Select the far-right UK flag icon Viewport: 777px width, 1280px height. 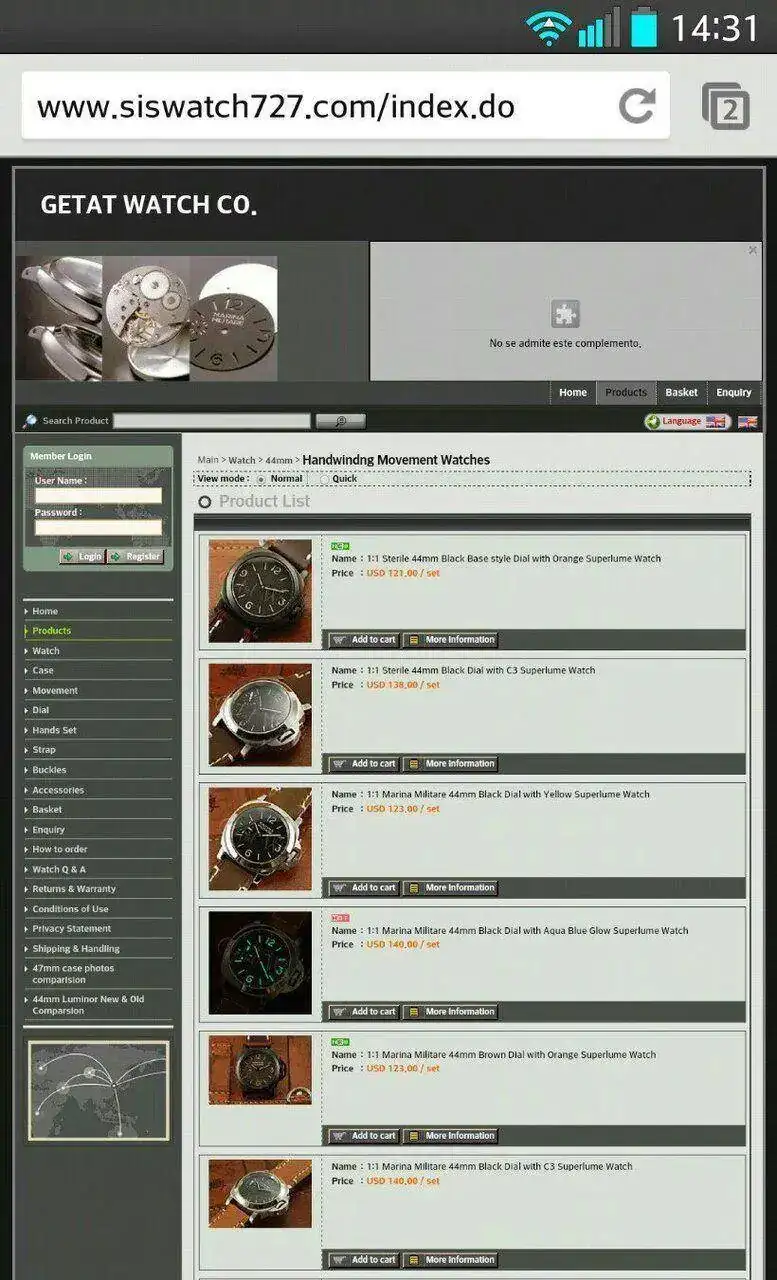coord(747,422)
